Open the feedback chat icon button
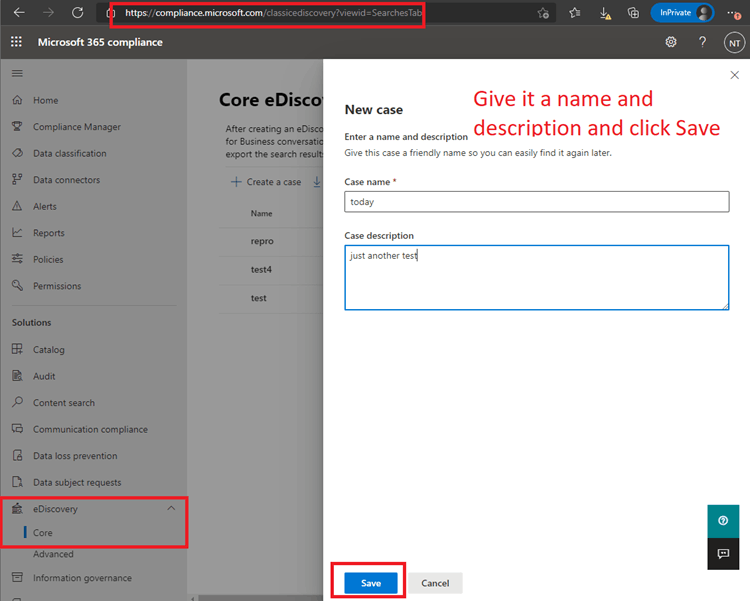Image resolution: width=750 pixels, height=601 pixels. click(723, 554)
